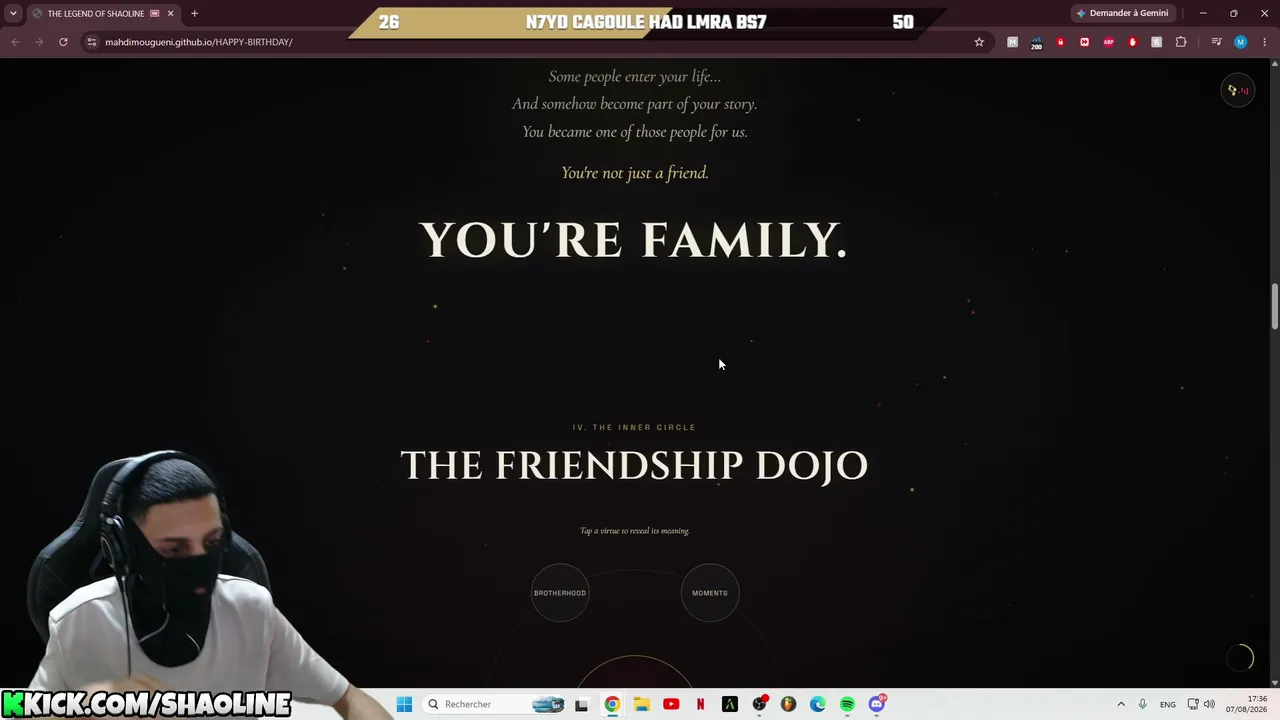Open the red stop-hand ad blocker extension
This screenshot has width=1280, height=720.
[1132, 42]
